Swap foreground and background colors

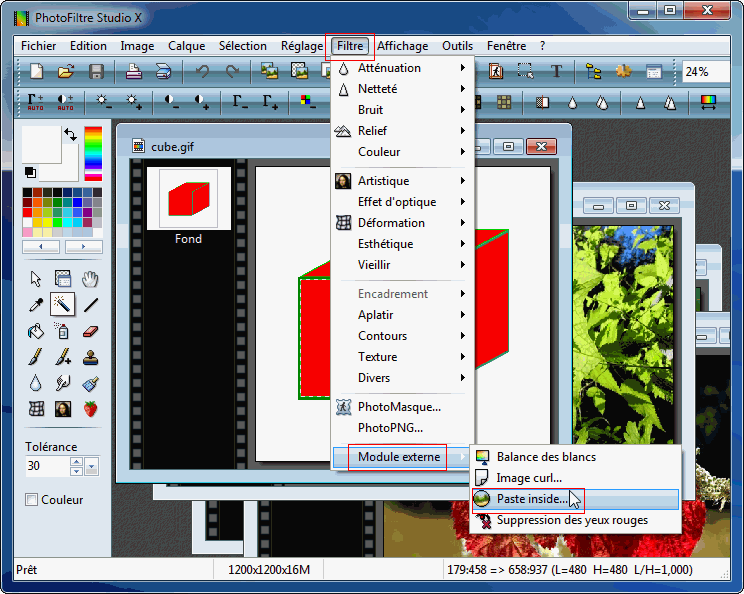[x=71, y=135]
